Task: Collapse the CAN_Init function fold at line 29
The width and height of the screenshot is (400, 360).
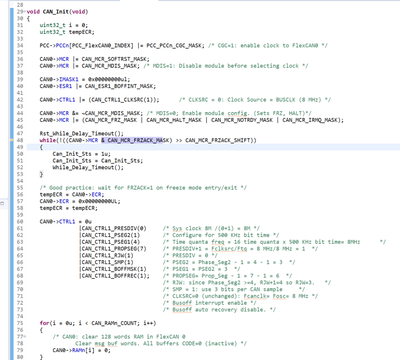Action: click(x=25, y=11)
